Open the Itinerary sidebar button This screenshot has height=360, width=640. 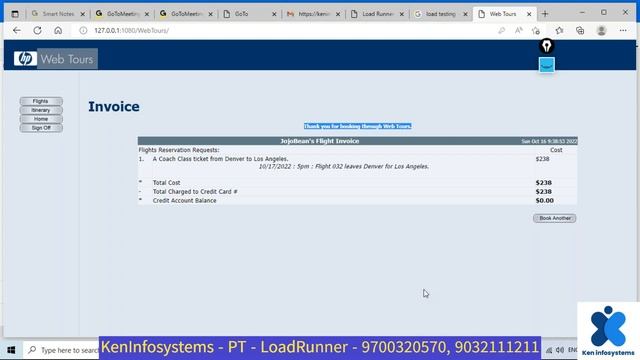pyautogui.click(x=41, y=110)
